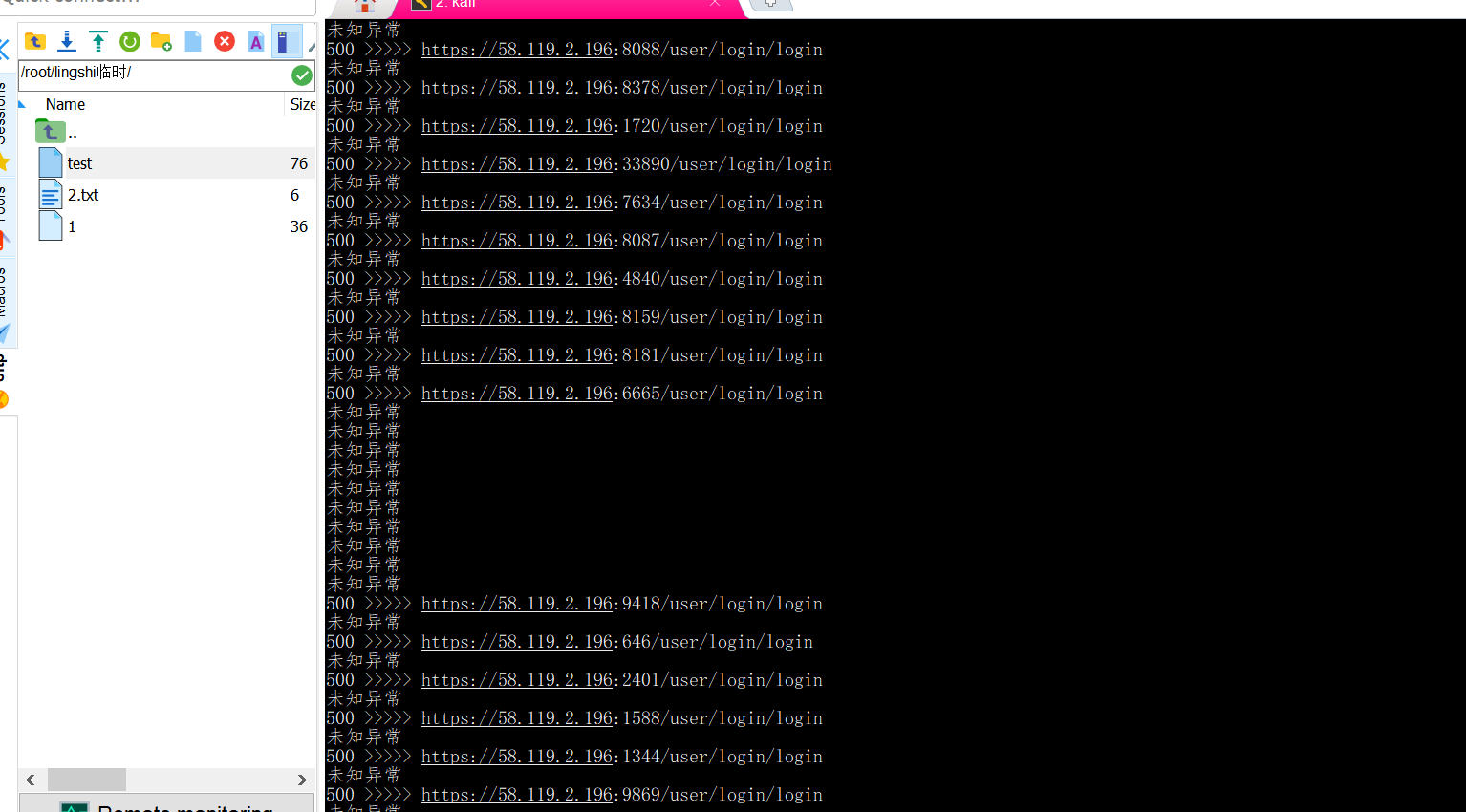
Task: Click the purple A file icon
Action: [256, 41]
